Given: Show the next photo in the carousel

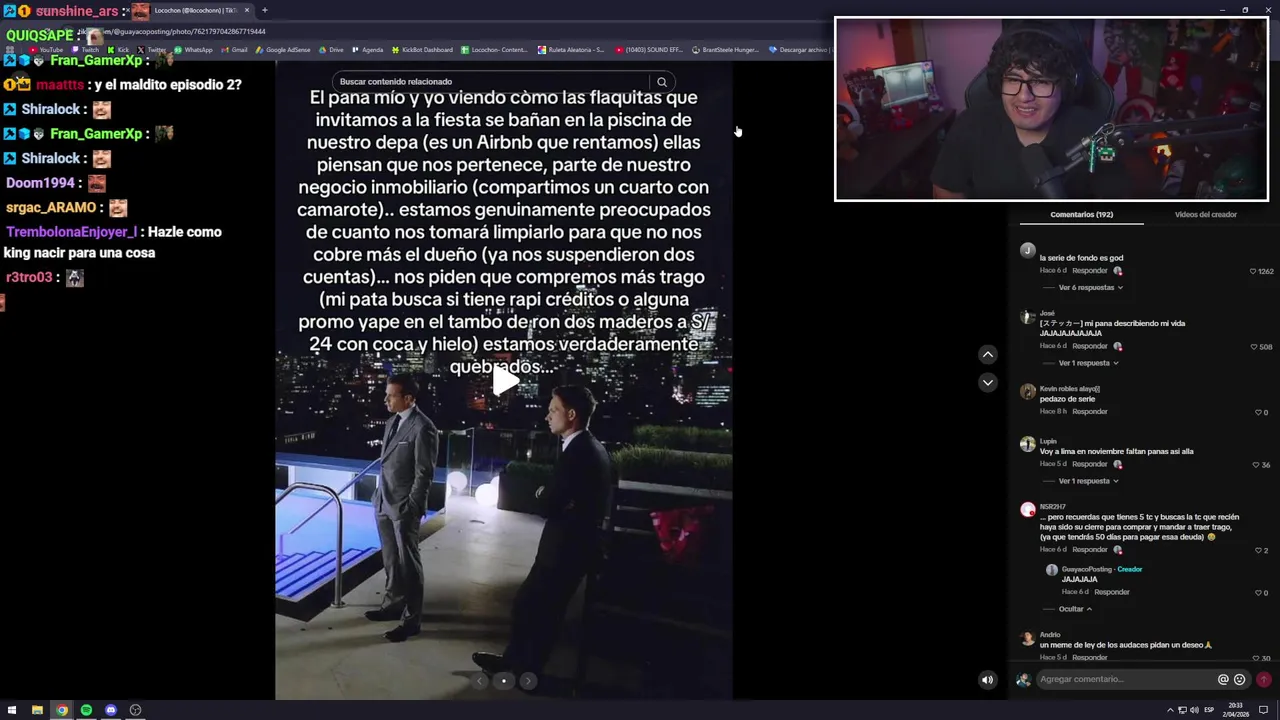Looking at the screenshot, I should tap(528, 681).
